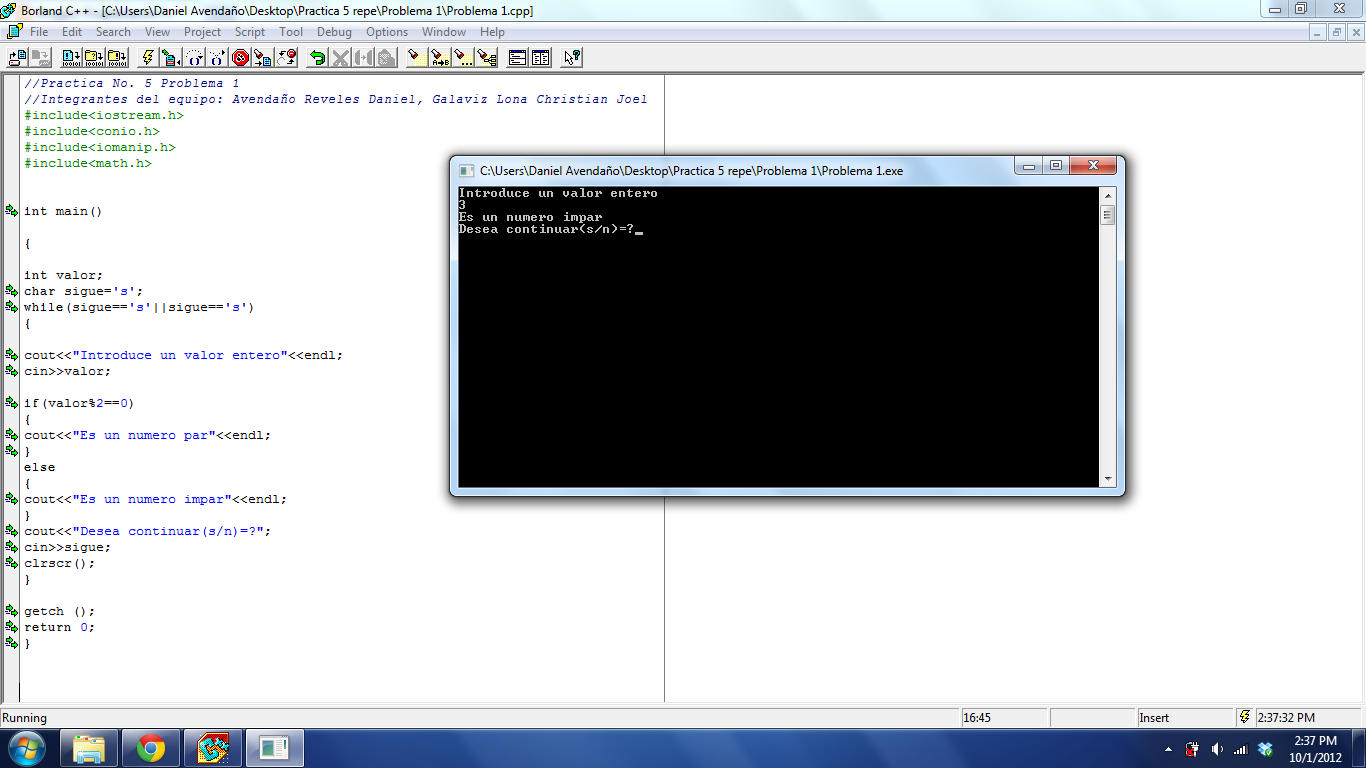
Task: Open Windows Explorer from the taskbar
Action: pyautogui.click(x=89, y=748)
